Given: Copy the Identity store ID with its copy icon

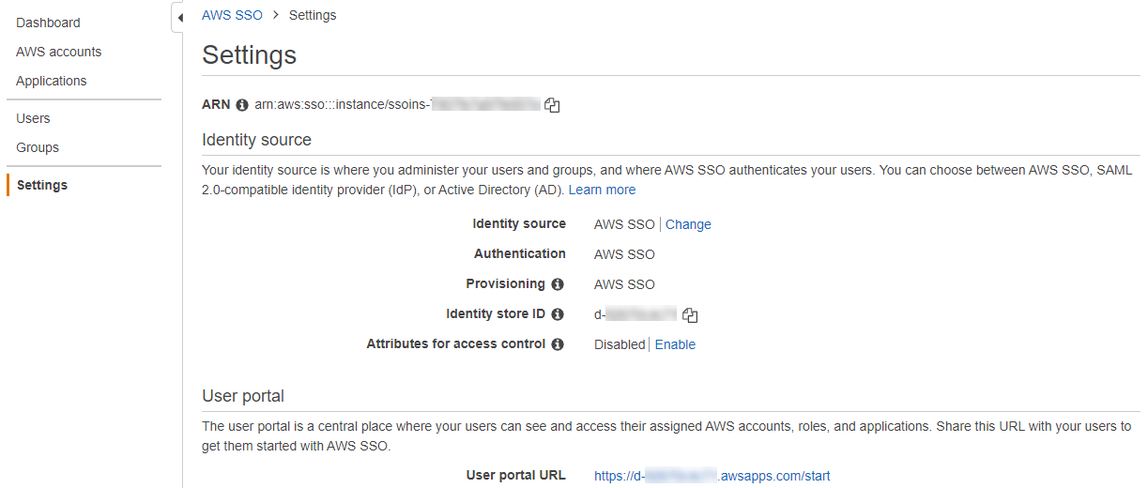Looking at the screenshot, I should pos(690,315).
